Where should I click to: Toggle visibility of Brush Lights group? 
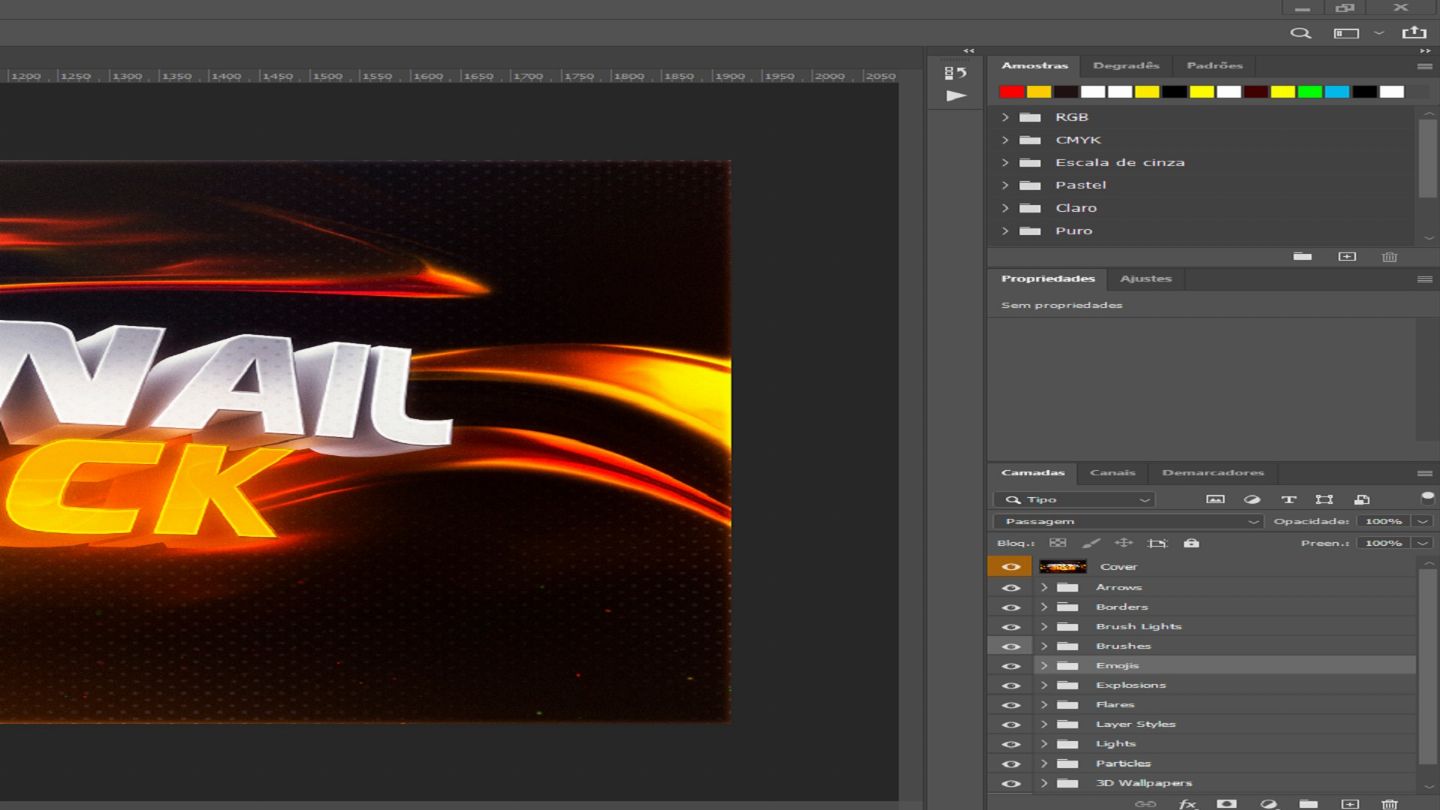[1011, 627]
